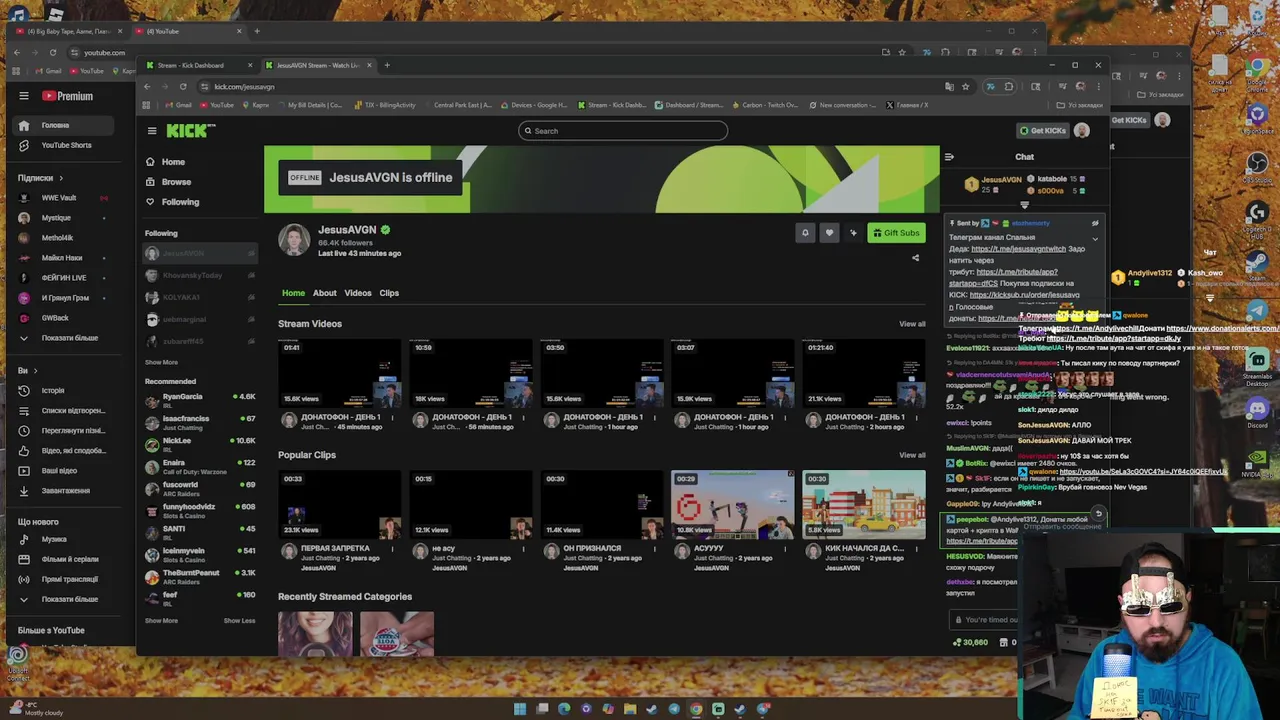Open Telegram from the taskbar
Viewport: 1280px width, 720px height.
point(674,709)
